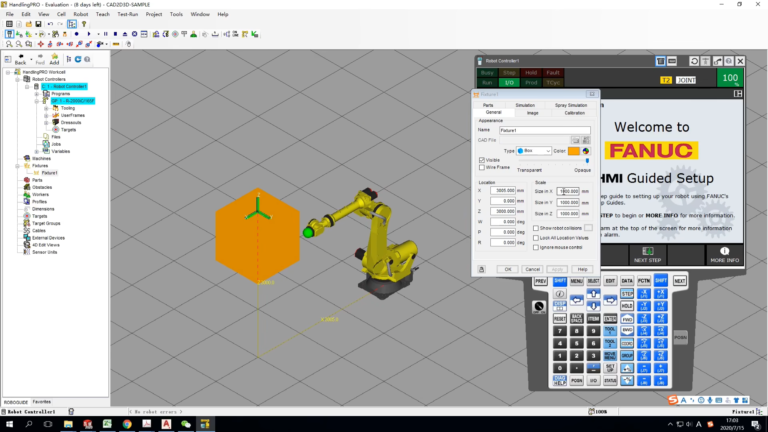Viewport: 768px width, 432px height.
Task: Expand the Tooling tree node
Action: [47, 108]
